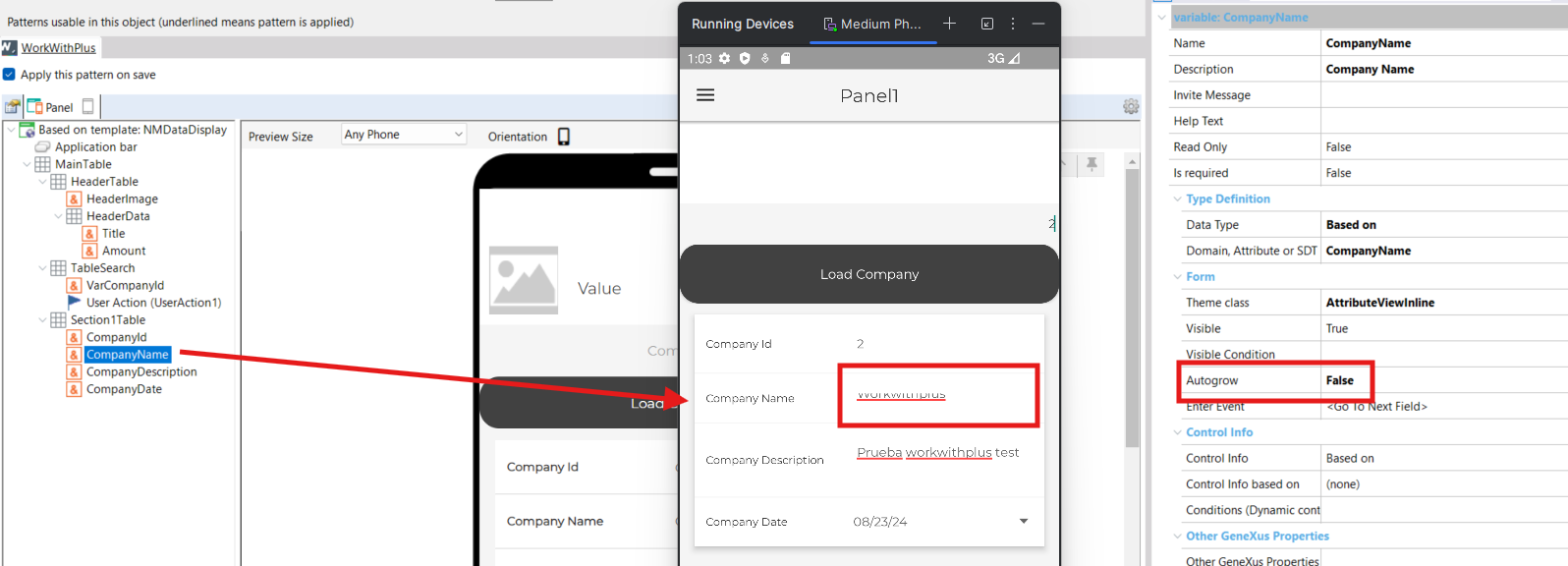
Task: Select the Application bar tree item
Action: (x=96, y=146)
